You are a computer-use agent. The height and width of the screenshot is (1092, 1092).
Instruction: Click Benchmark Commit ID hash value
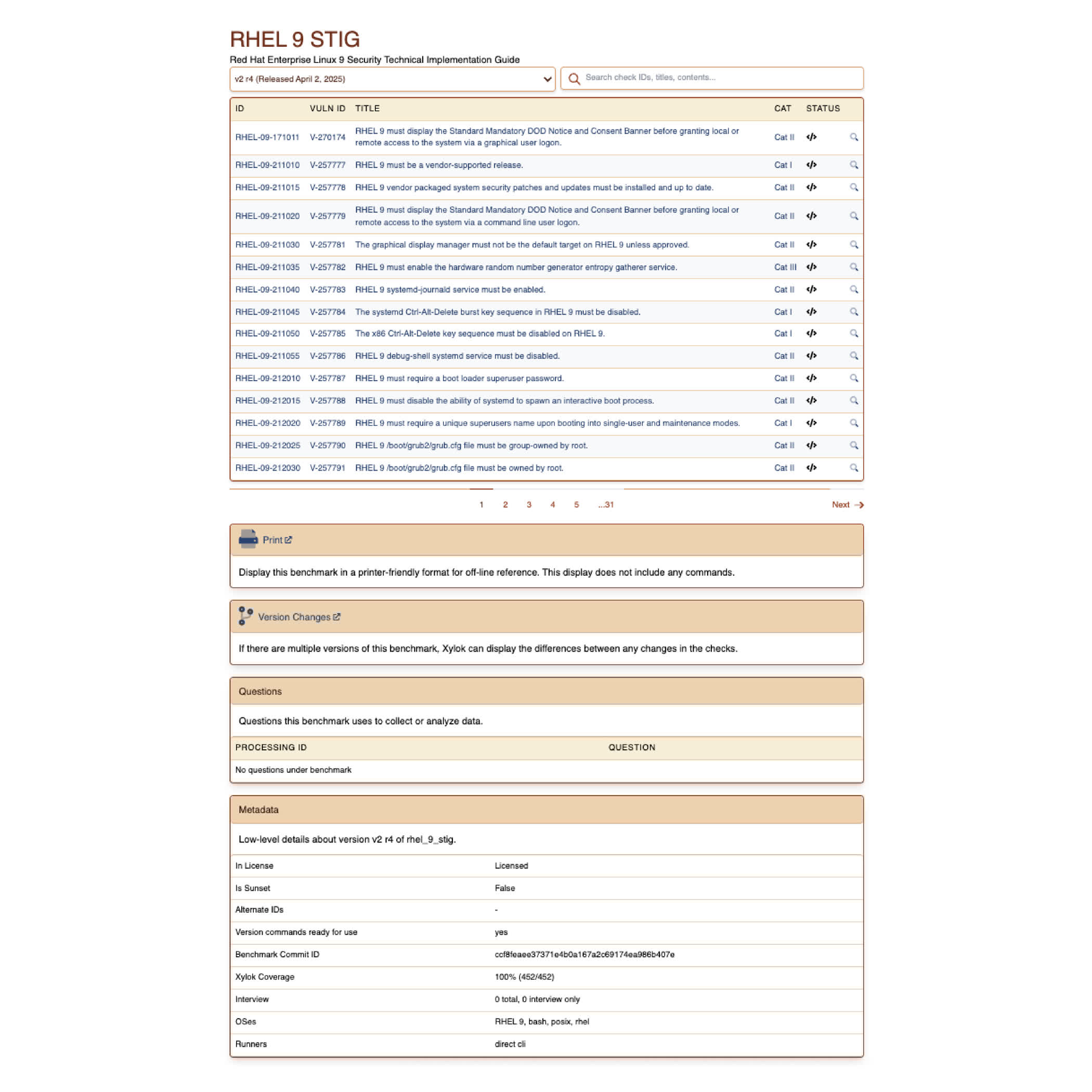(x=584, y=954)
